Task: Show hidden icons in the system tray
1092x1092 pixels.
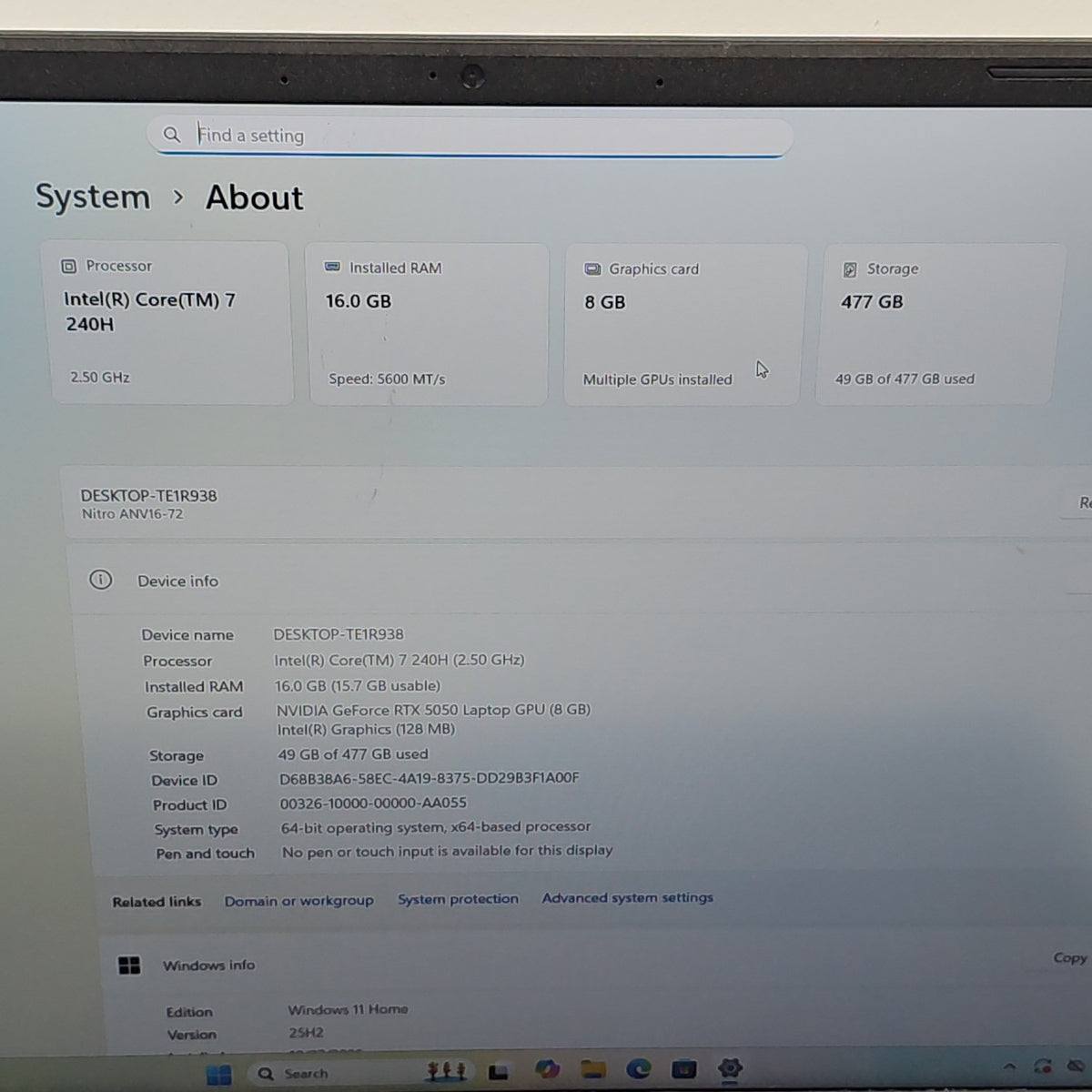Action: click(x=1009, y=1067)
